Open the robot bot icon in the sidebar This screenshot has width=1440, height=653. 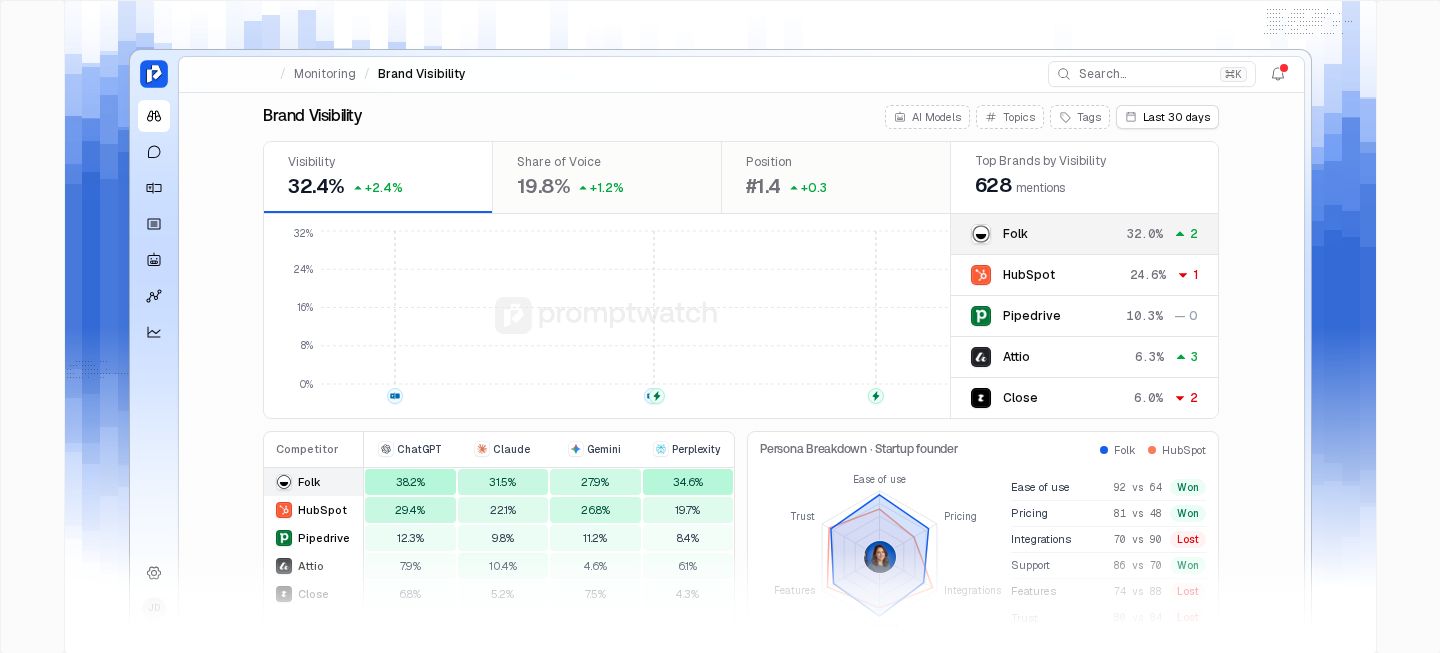coord(154,260)
